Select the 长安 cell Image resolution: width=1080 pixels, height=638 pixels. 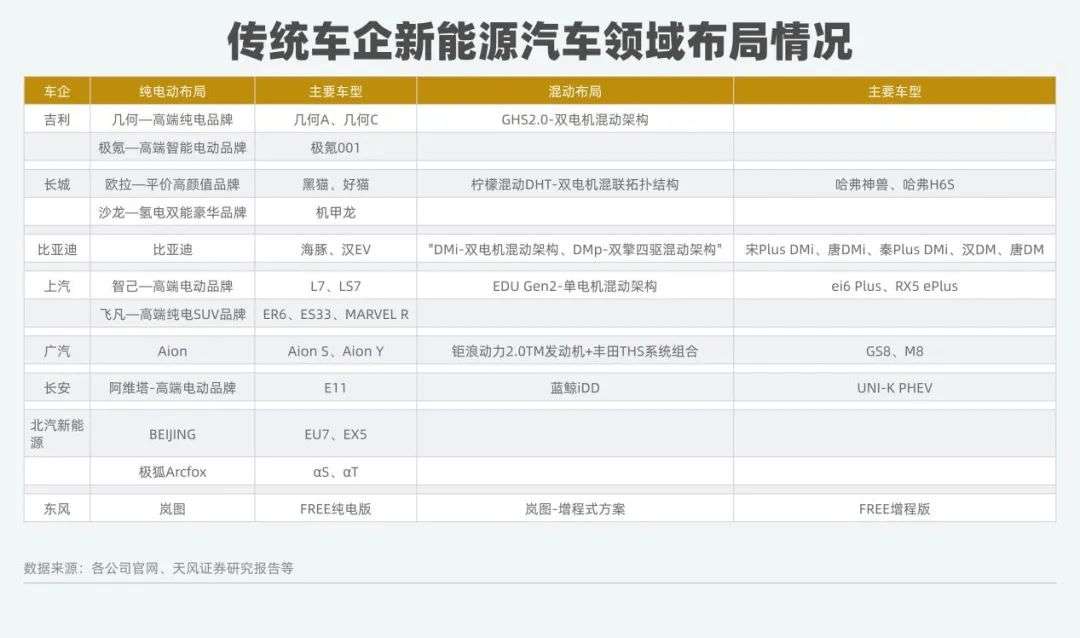(57, 388)
